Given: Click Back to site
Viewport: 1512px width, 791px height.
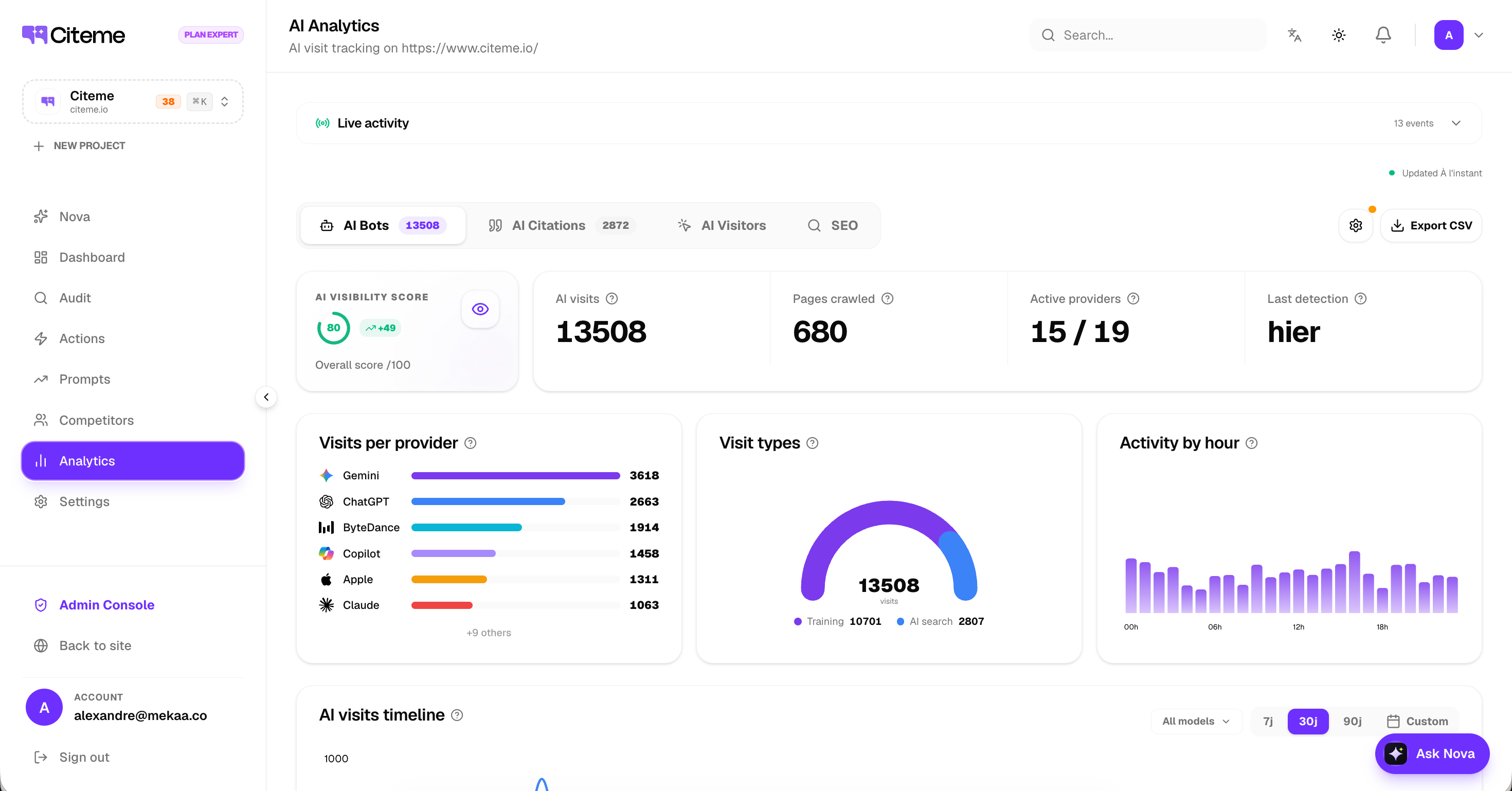Looking at the screenshot, I should click(x=82, y=645).
